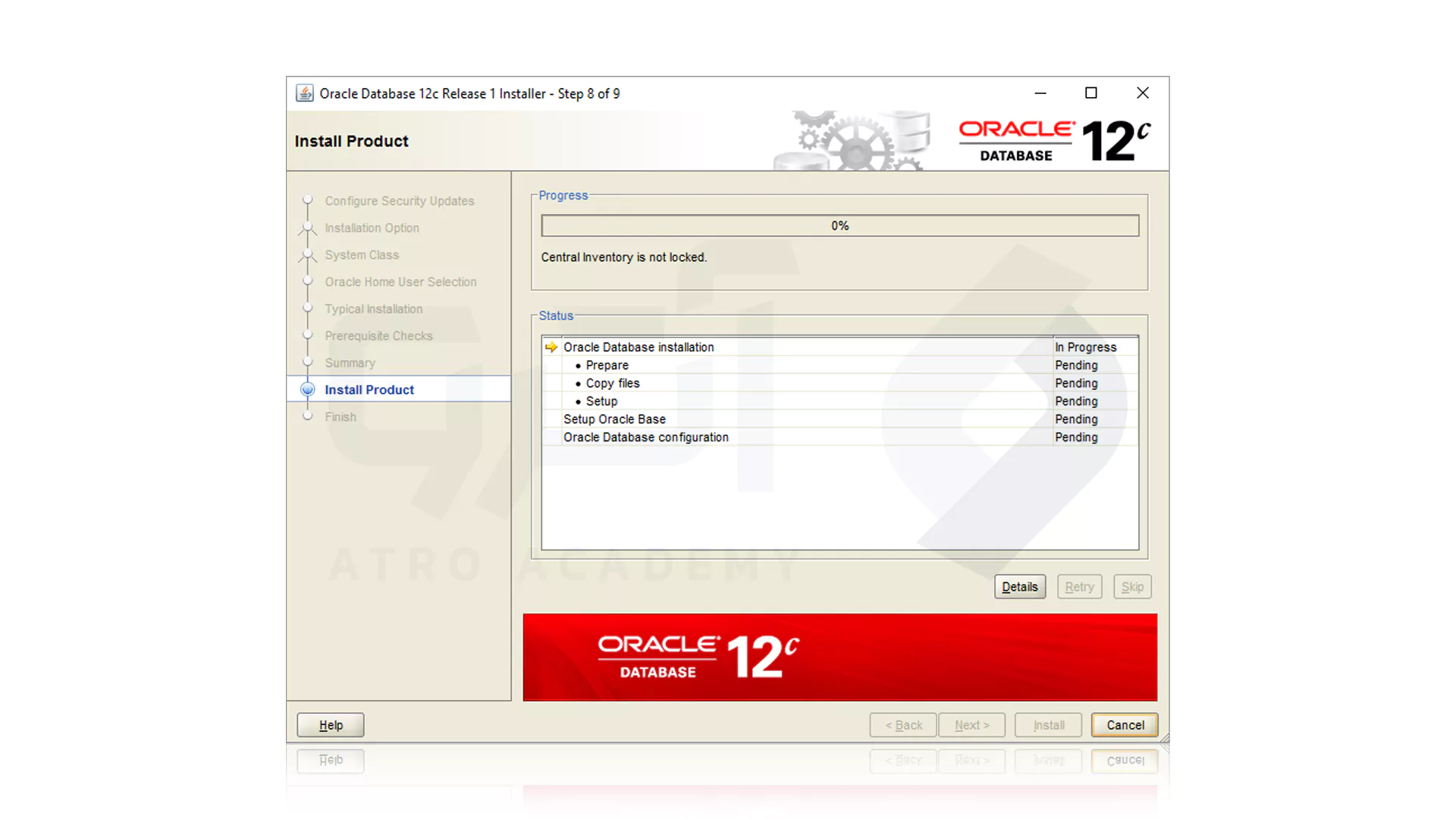The height and width of the screenshot is (819, 1456).
Task: Click the Details button
Action: (x=1019, y=586)
